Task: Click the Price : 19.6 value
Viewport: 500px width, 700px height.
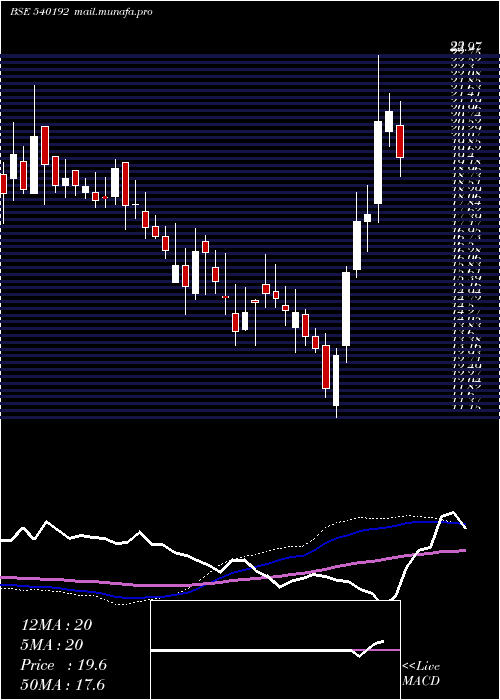Action: 63,665
